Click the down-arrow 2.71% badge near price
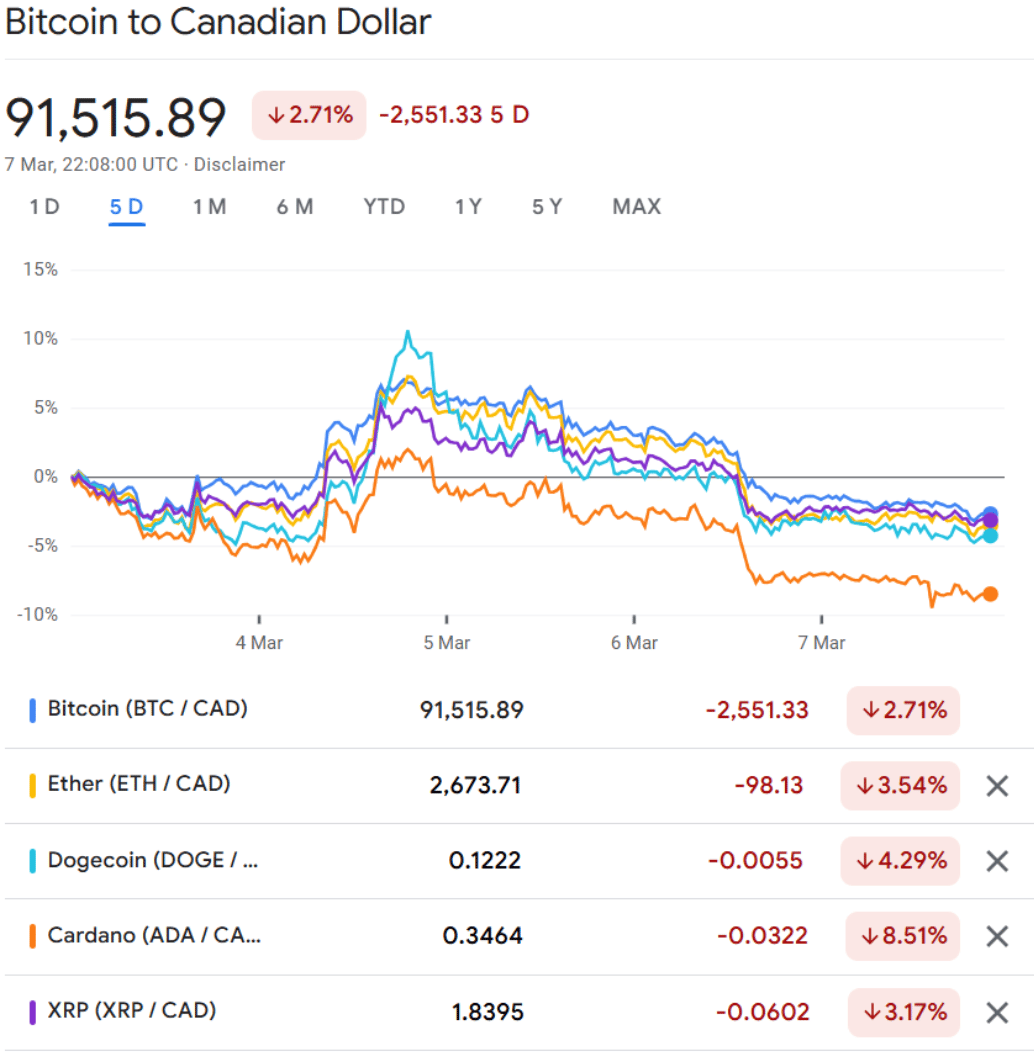1034x1058 pixels. pos(309,115)
